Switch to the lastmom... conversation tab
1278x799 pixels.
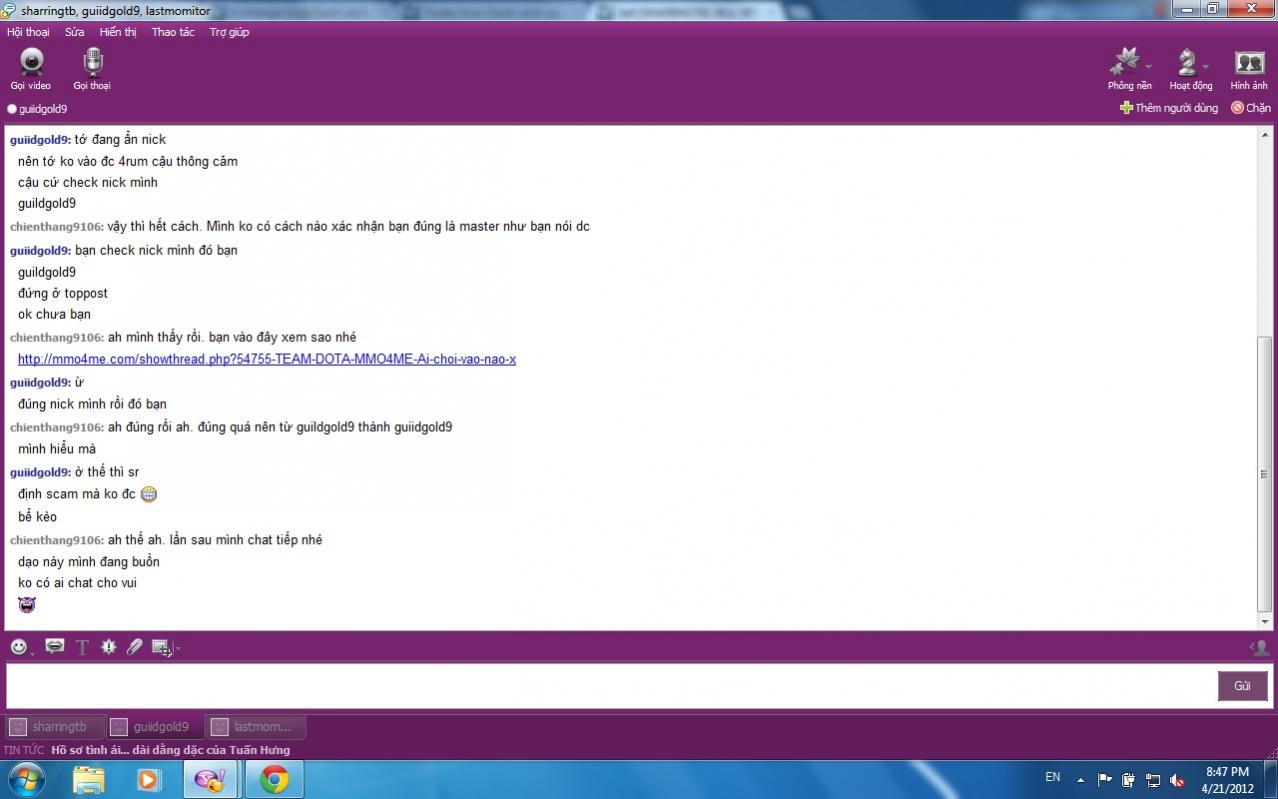(256, 727)
